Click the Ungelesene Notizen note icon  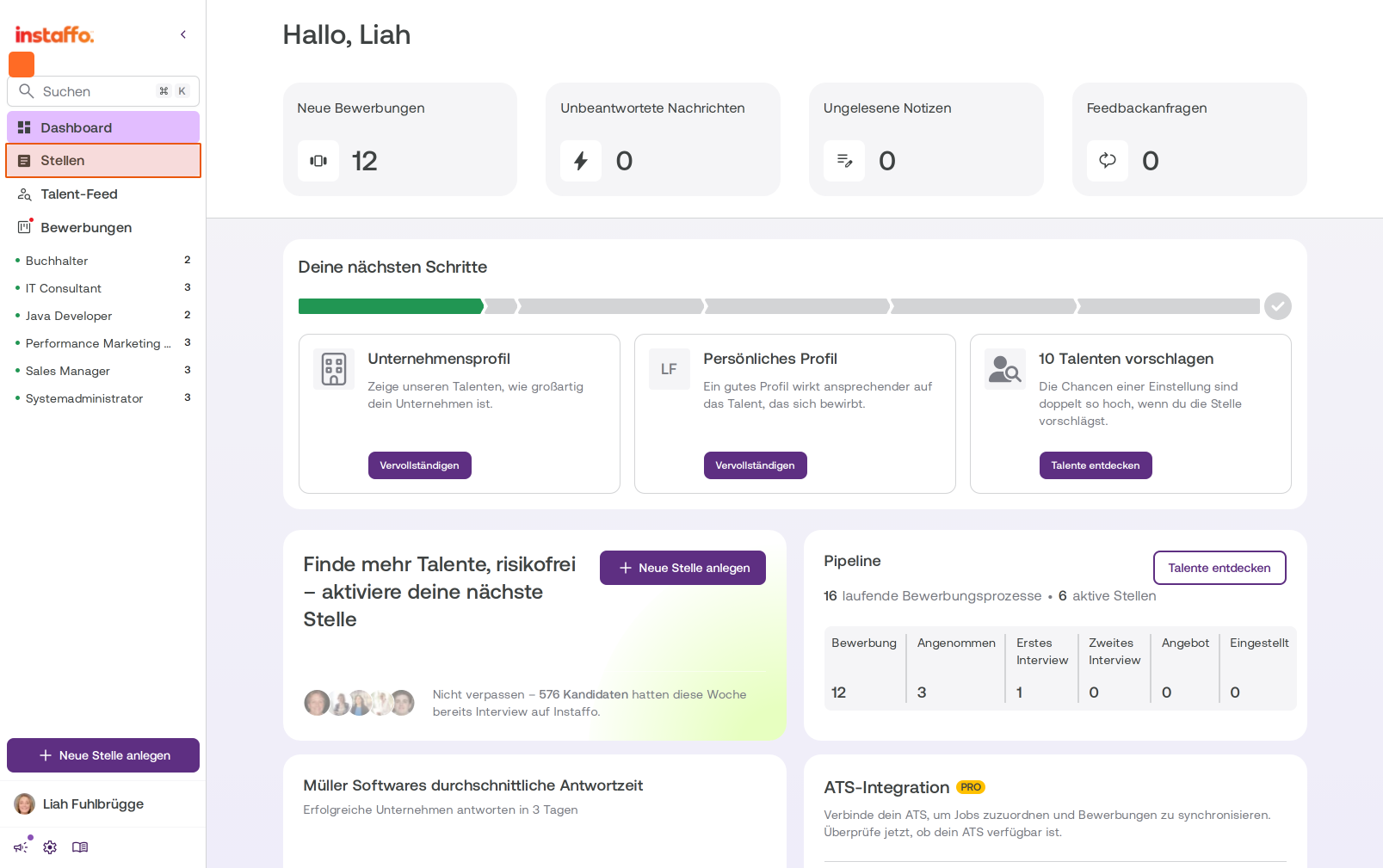[844, 161]
